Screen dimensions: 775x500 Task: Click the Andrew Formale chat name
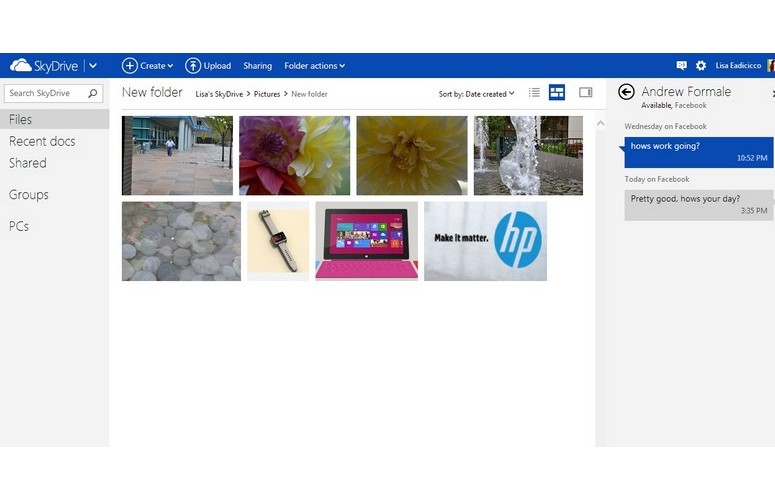click(x=686, y=91)
